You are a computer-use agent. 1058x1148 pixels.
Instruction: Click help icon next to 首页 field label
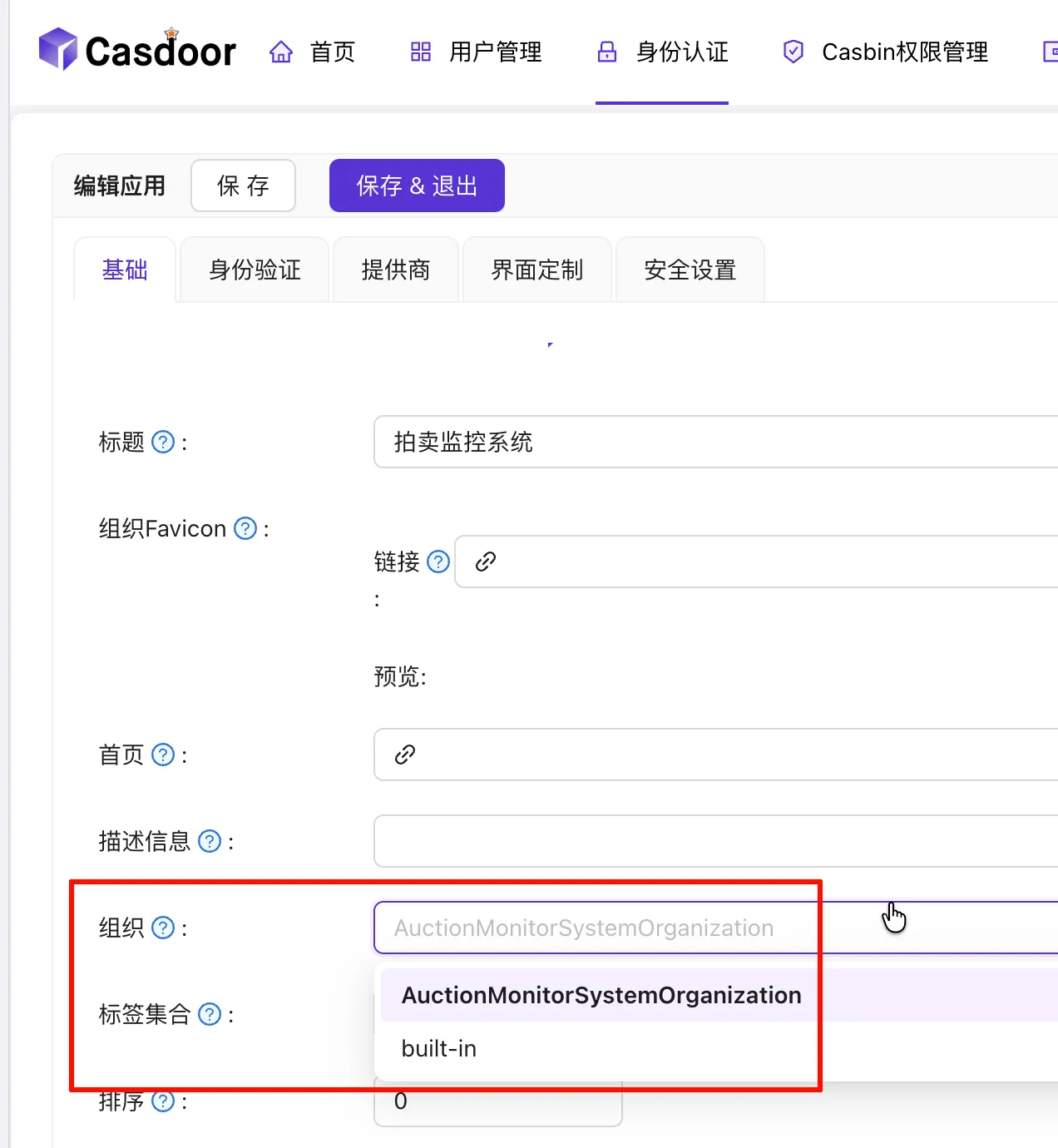pyautogui.click(x=163, y=755)
